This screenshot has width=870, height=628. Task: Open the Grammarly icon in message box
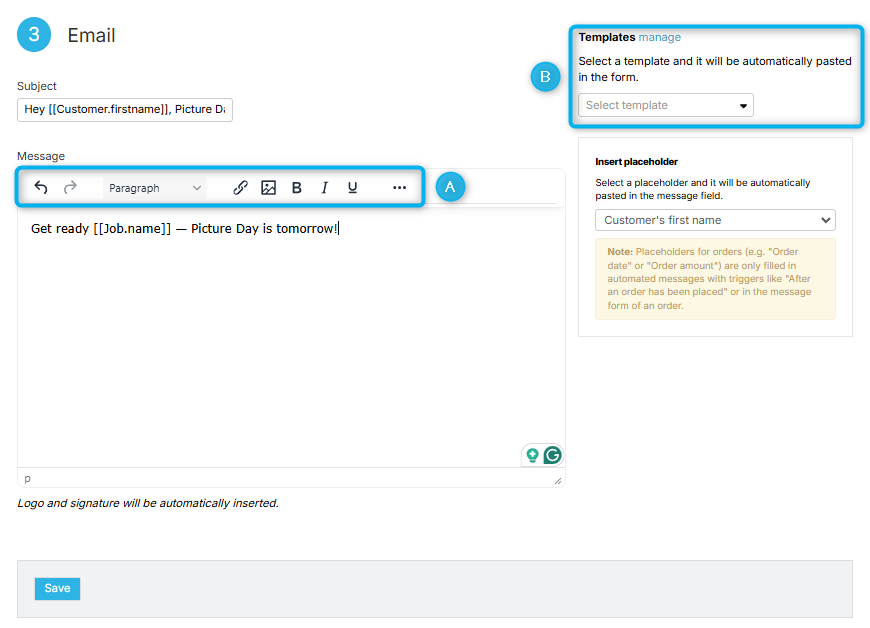552,455
